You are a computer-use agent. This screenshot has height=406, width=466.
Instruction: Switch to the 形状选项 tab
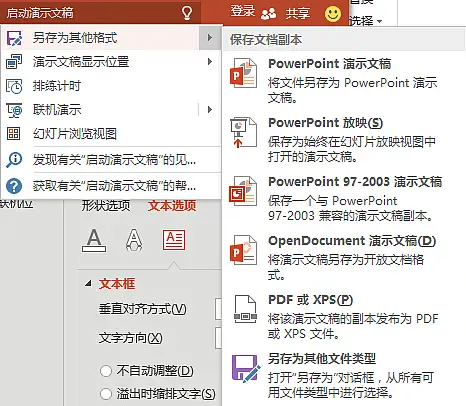pos(106,205)
